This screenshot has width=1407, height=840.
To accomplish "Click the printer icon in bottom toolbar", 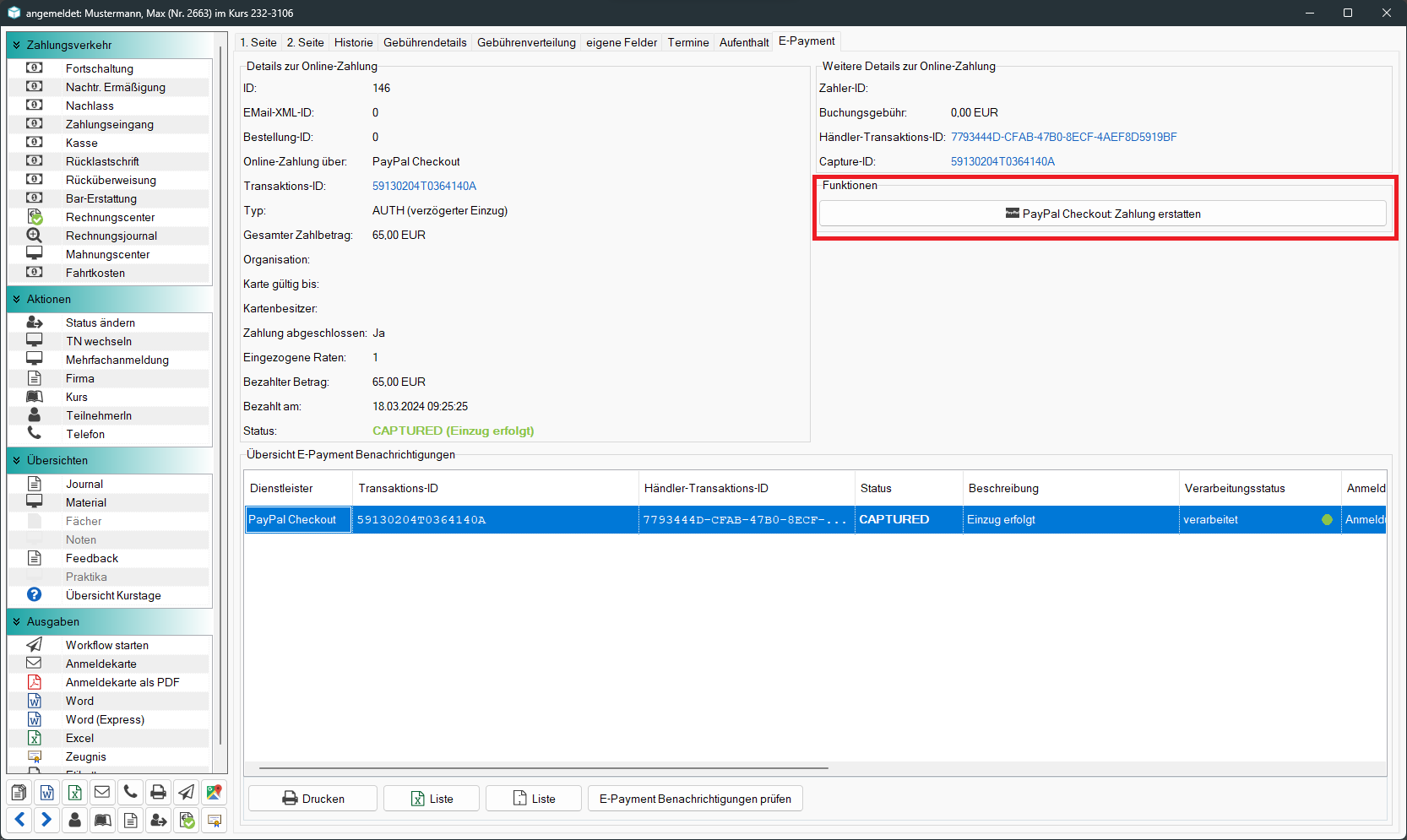I will click(x=158, y=793).
